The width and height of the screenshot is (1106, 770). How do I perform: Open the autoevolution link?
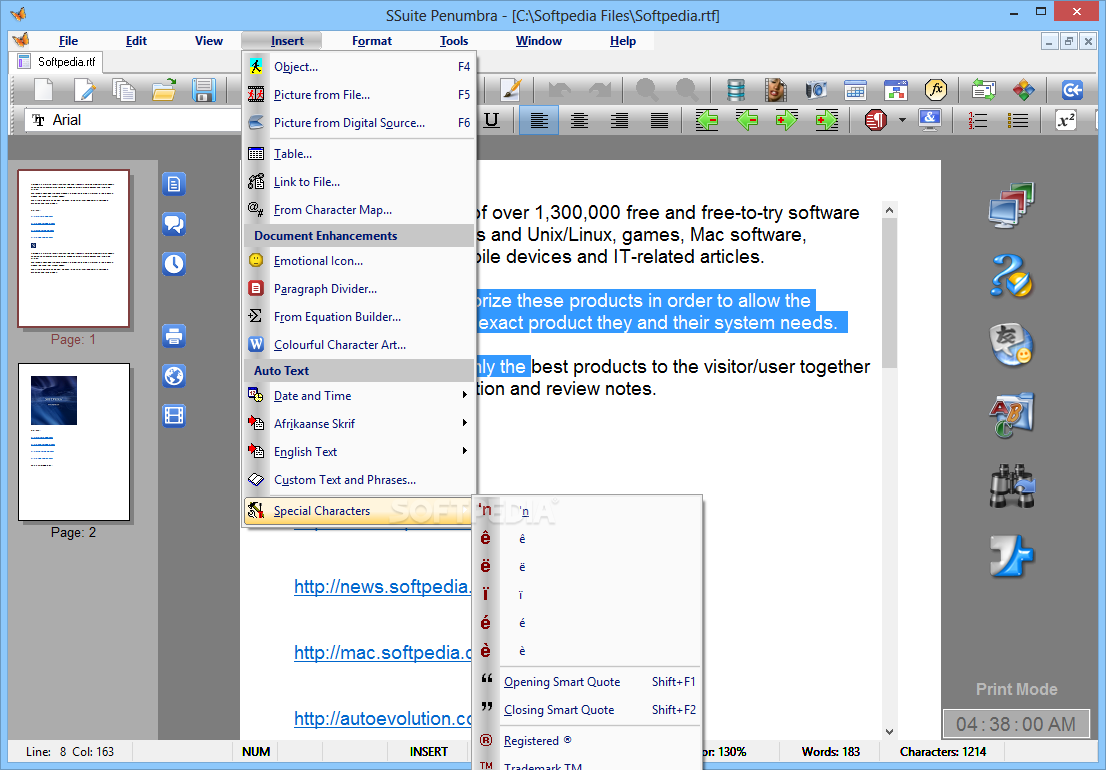pyautogui.click(x=383, y=719)
